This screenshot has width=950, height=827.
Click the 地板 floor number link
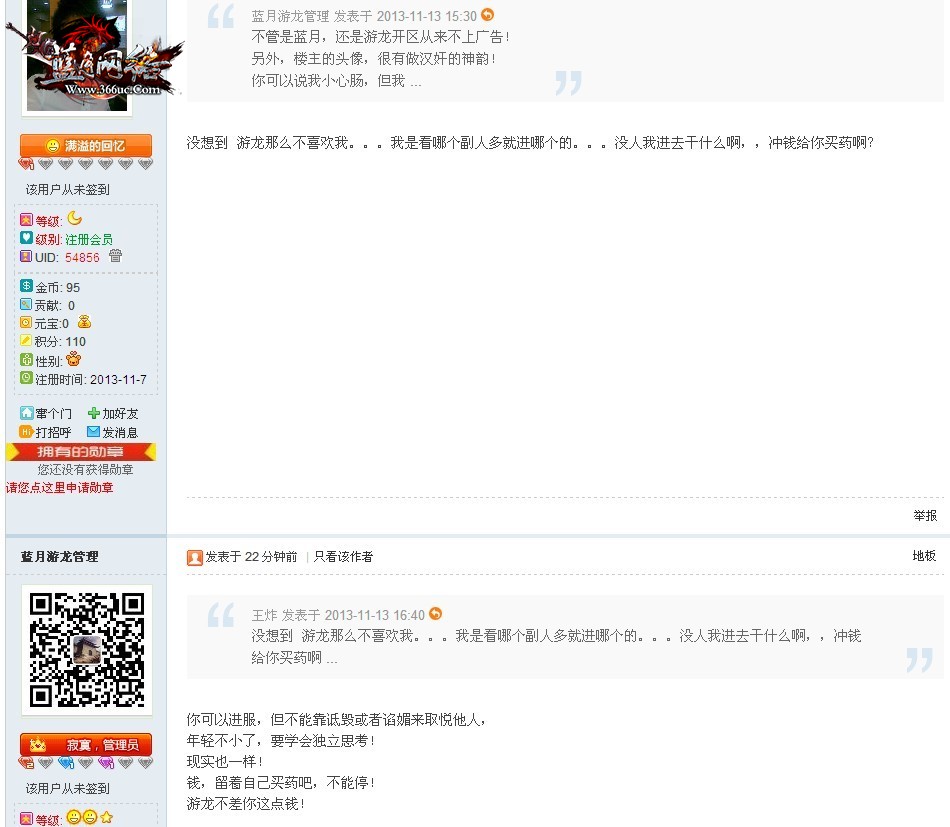924,556
